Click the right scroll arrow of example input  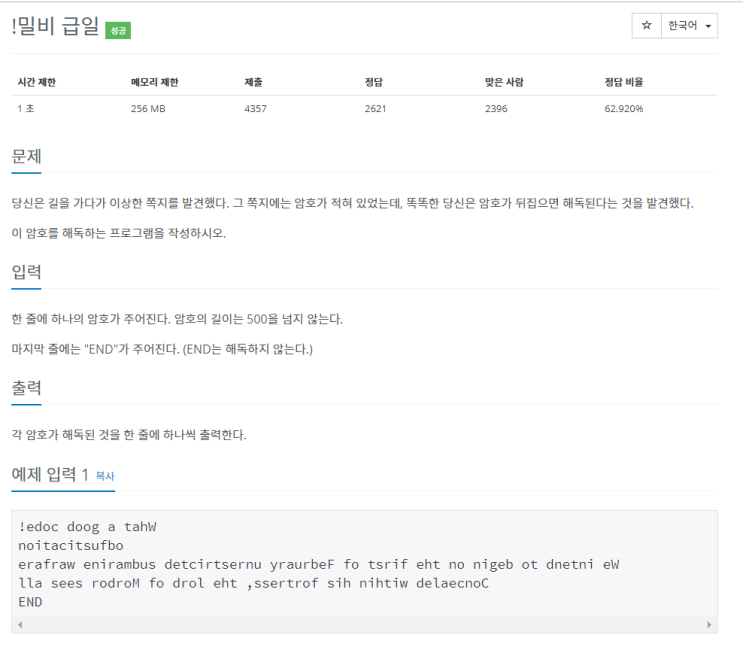pos(709,625)
